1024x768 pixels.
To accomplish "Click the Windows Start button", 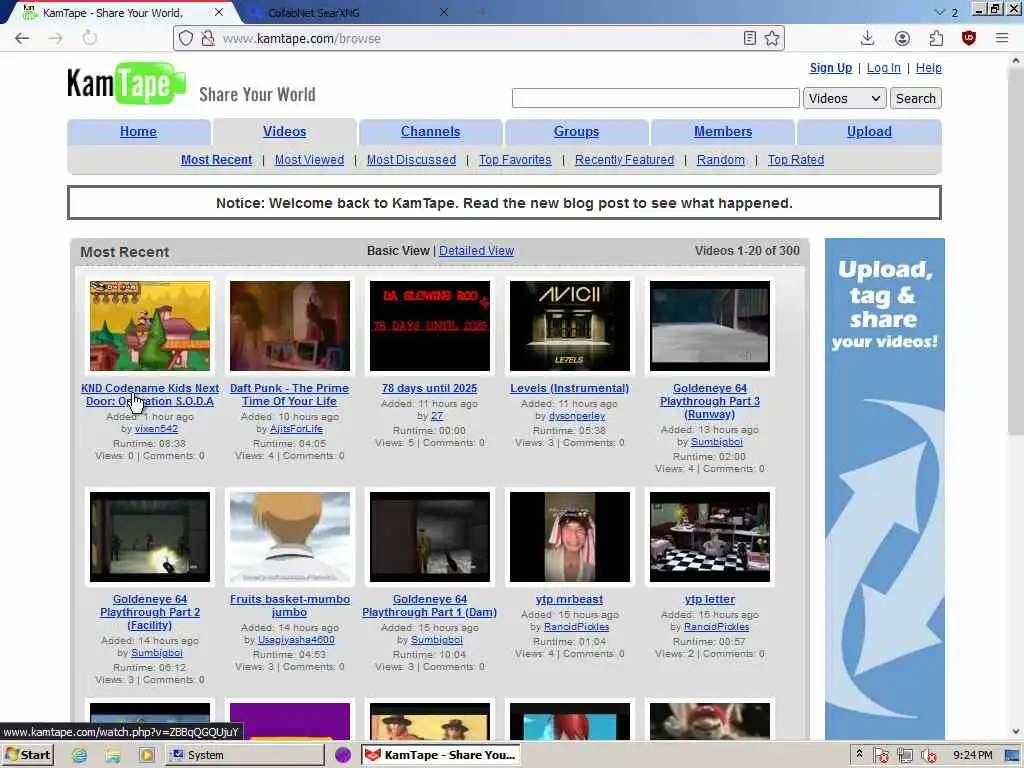I will coord(27,755).
